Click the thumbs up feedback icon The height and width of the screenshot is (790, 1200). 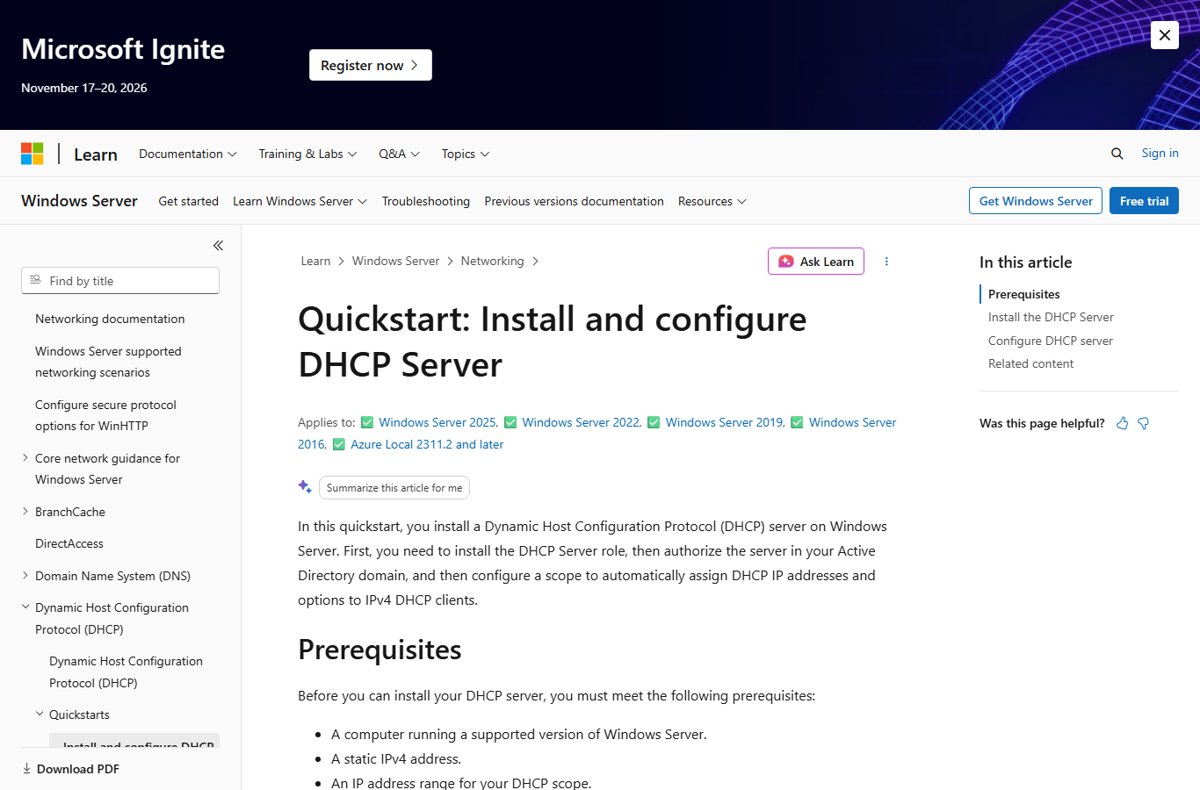point(1122,423)
